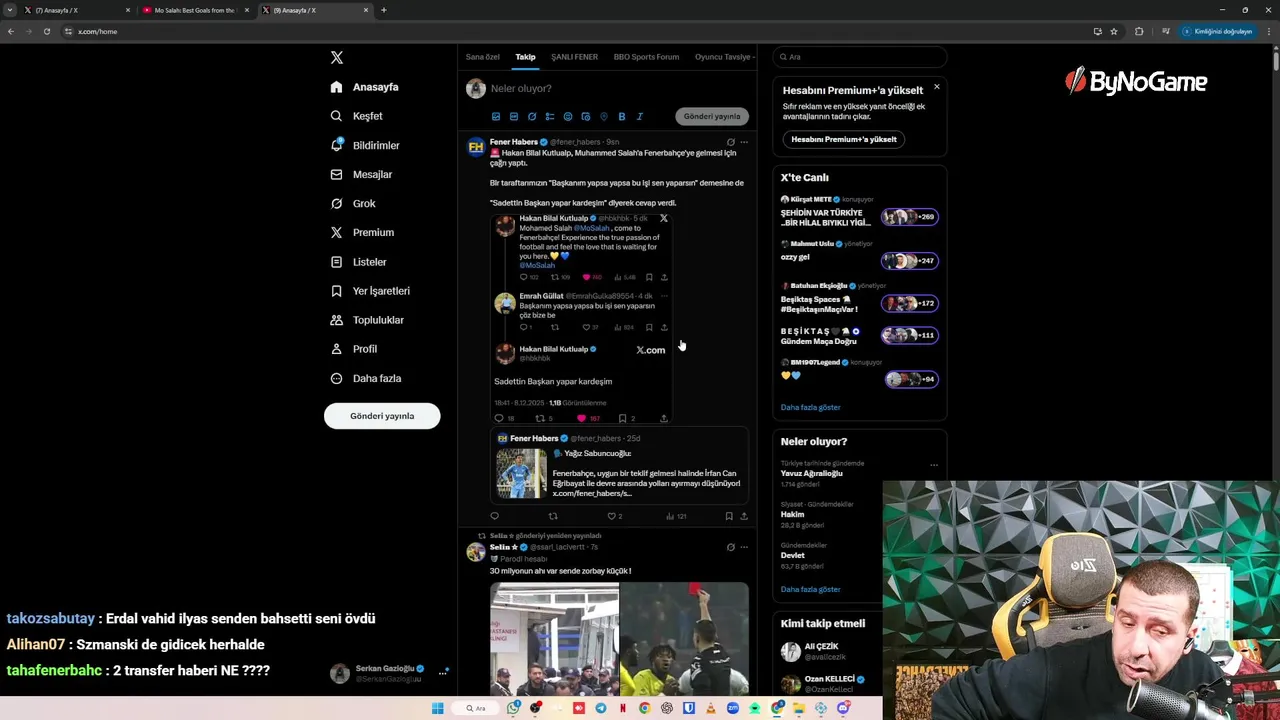Show more live spaces Daha fazla göster

click(x=811, y=407)
